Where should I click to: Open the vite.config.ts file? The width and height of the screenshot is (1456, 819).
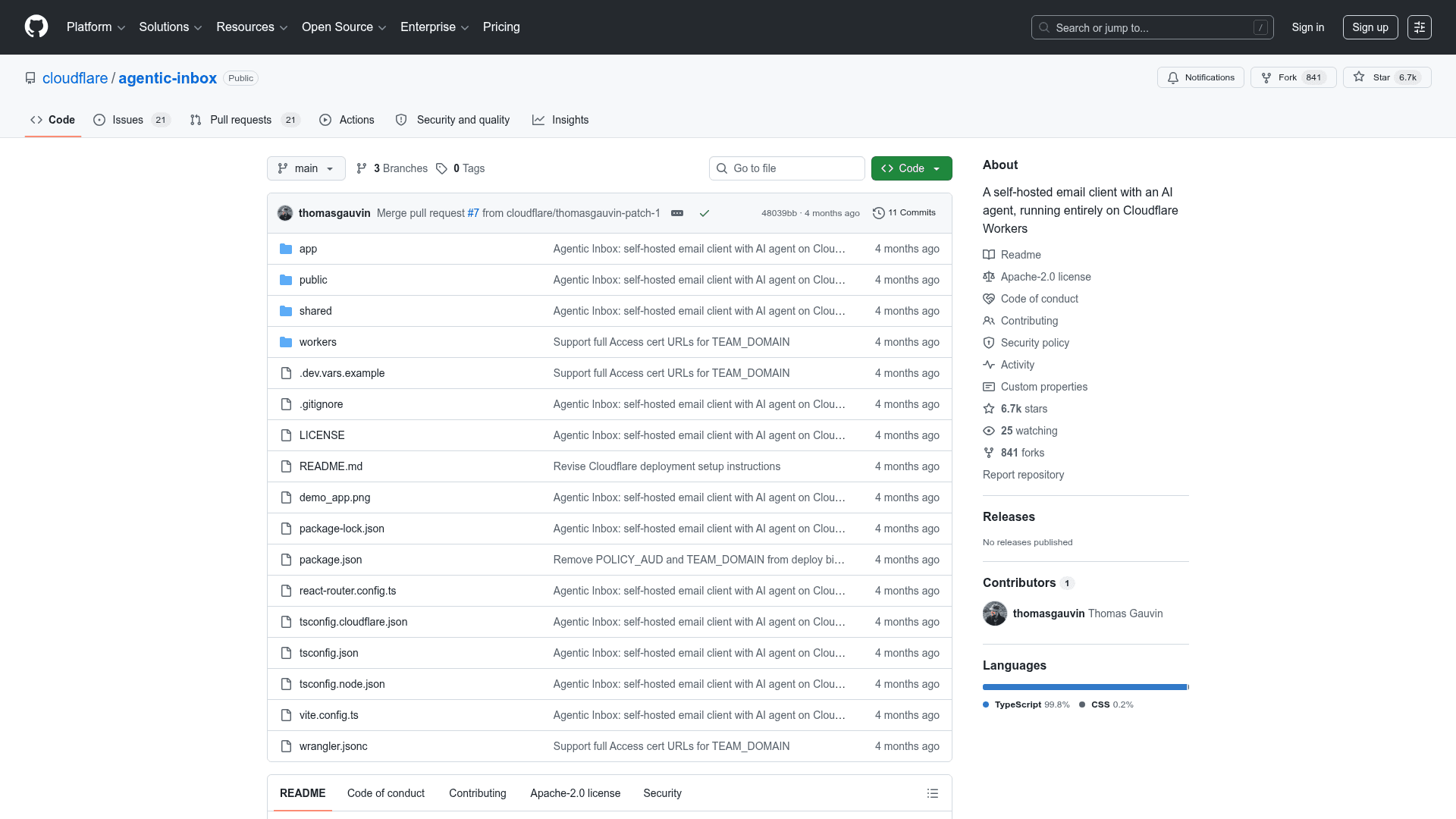point(329,715)
